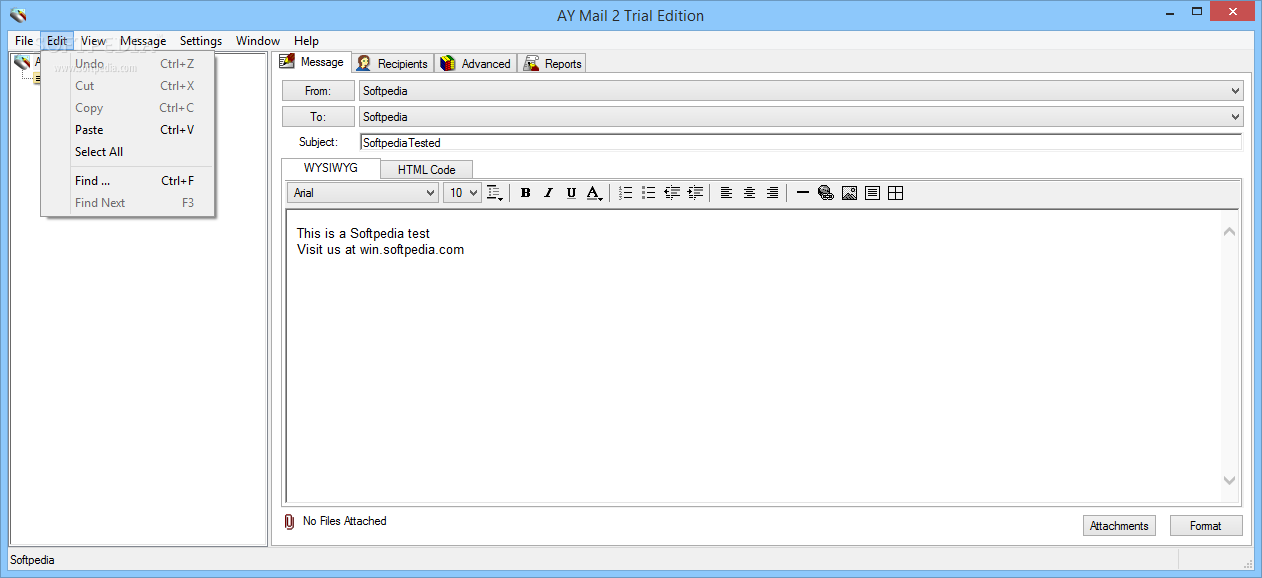The width and height of the screenshot is (1262, 578).
Task: Switch to the Advanced tab
Action: [476, 64]
